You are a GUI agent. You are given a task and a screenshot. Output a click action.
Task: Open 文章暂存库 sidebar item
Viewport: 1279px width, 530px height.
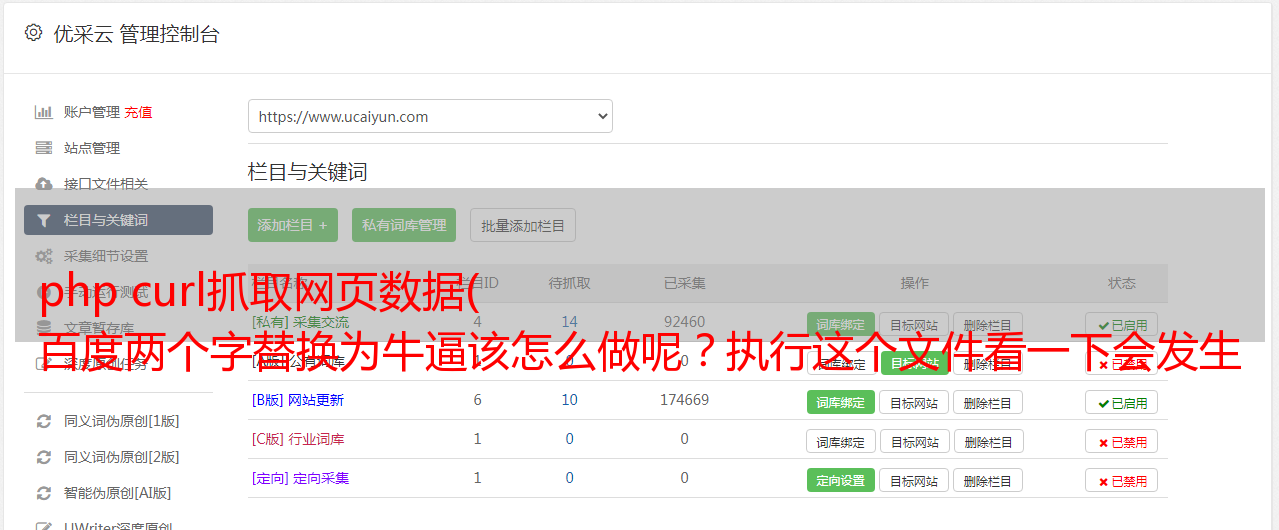point(98,328)
